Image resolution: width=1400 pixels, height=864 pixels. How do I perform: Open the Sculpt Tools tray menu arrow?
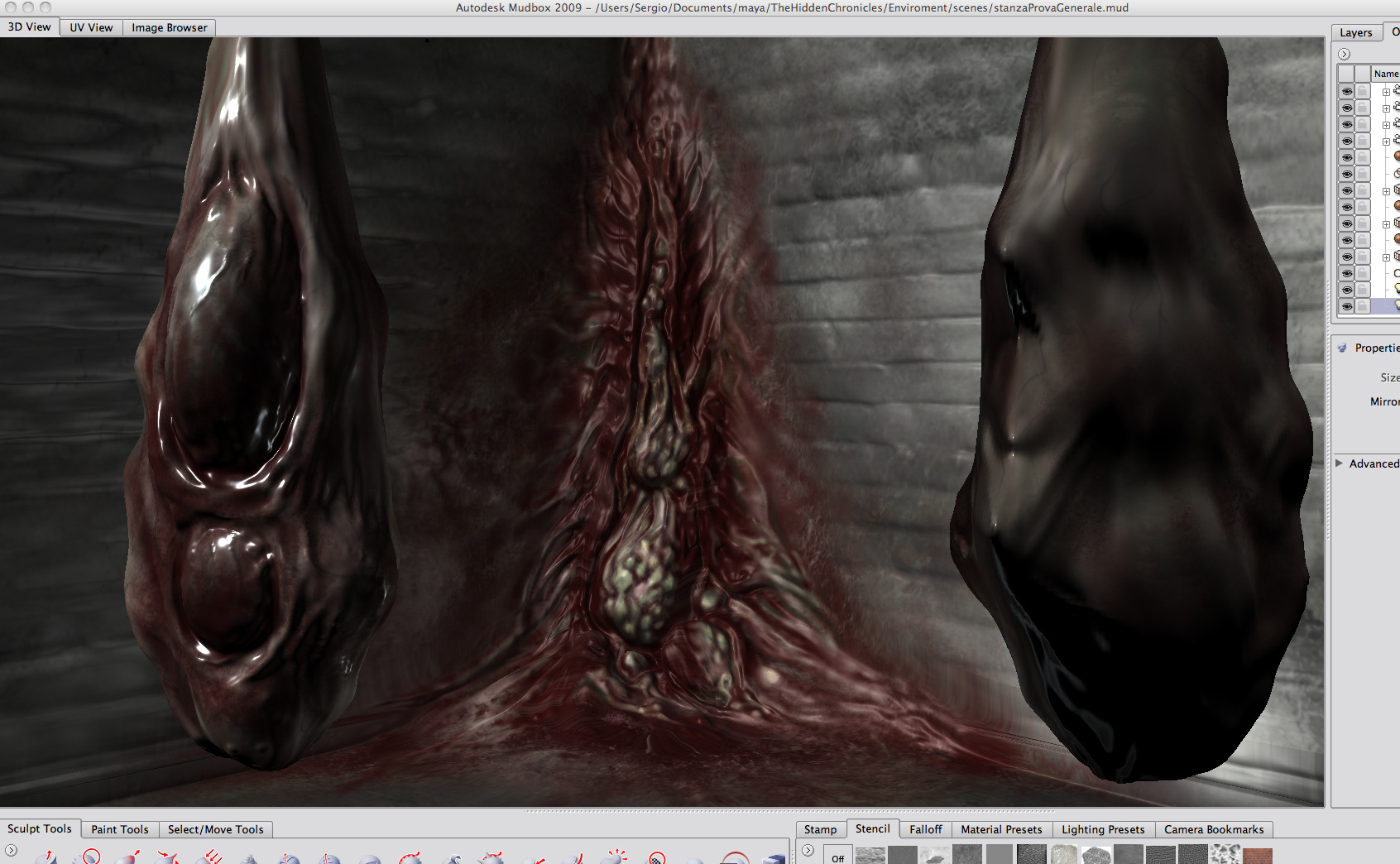click(11, 850)
